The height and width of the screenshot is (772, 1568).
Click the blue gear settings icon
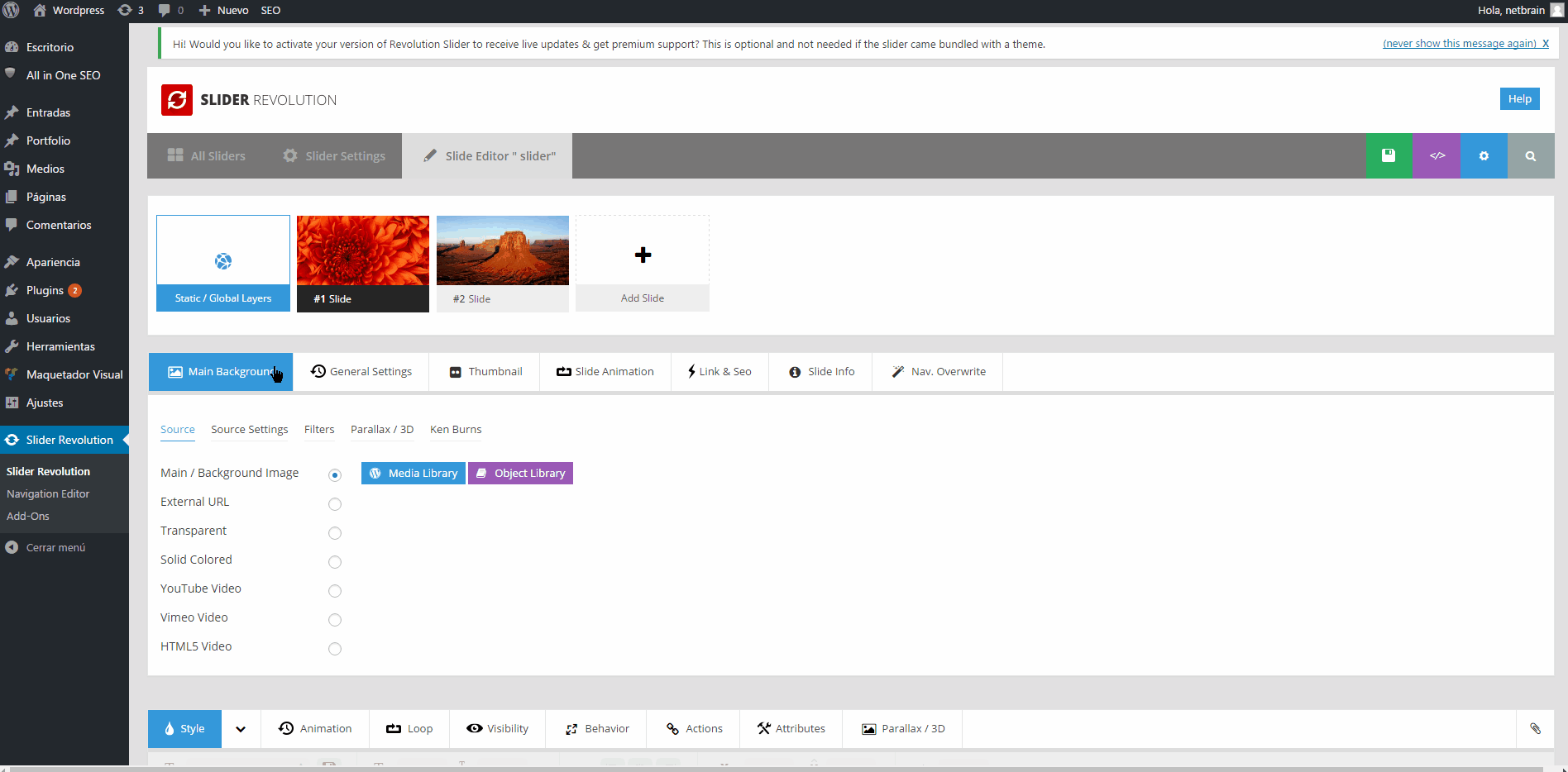point(1484,155)
